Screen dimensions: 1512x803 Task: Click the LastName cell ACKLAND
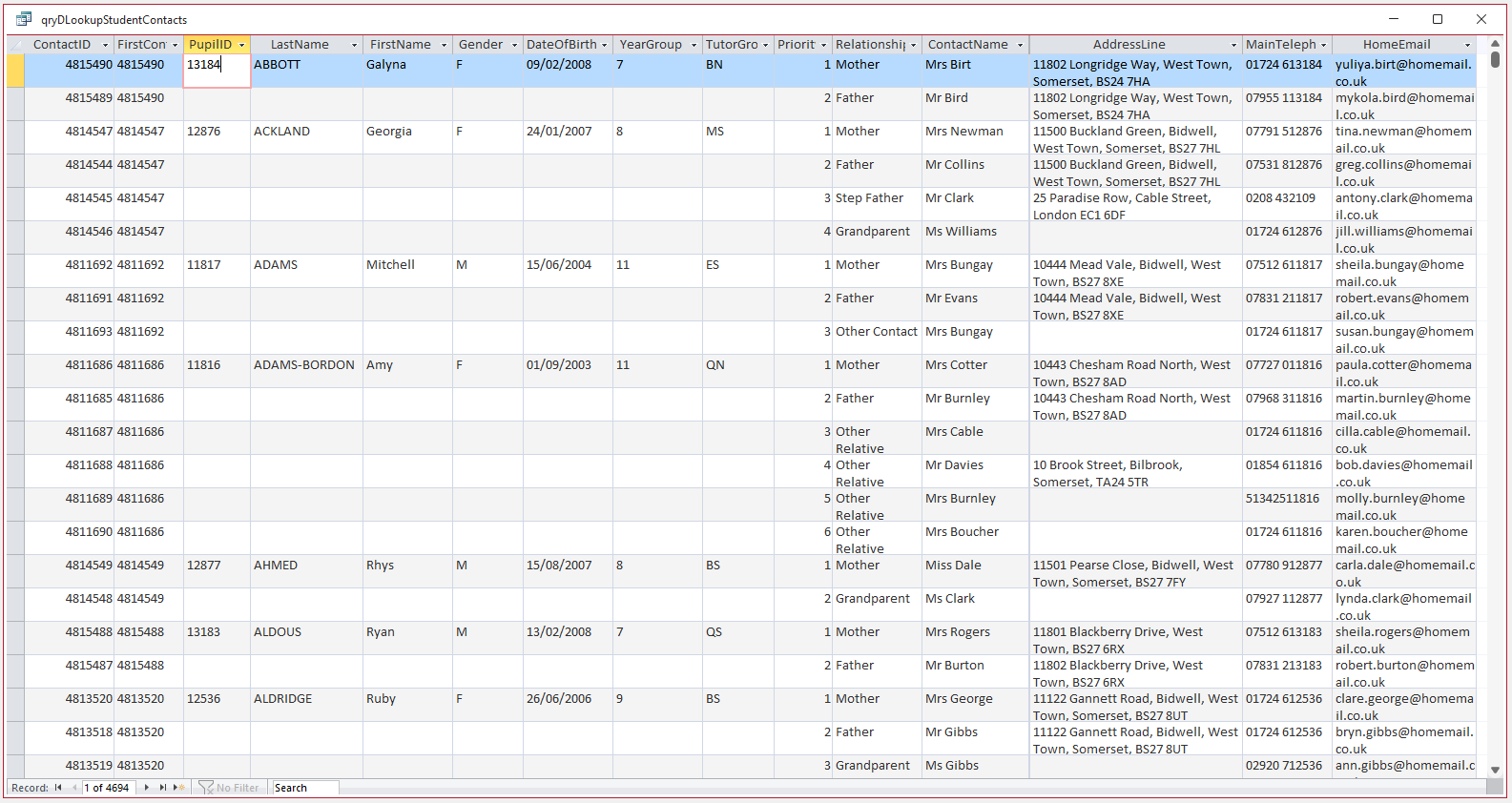coord(306,138)
